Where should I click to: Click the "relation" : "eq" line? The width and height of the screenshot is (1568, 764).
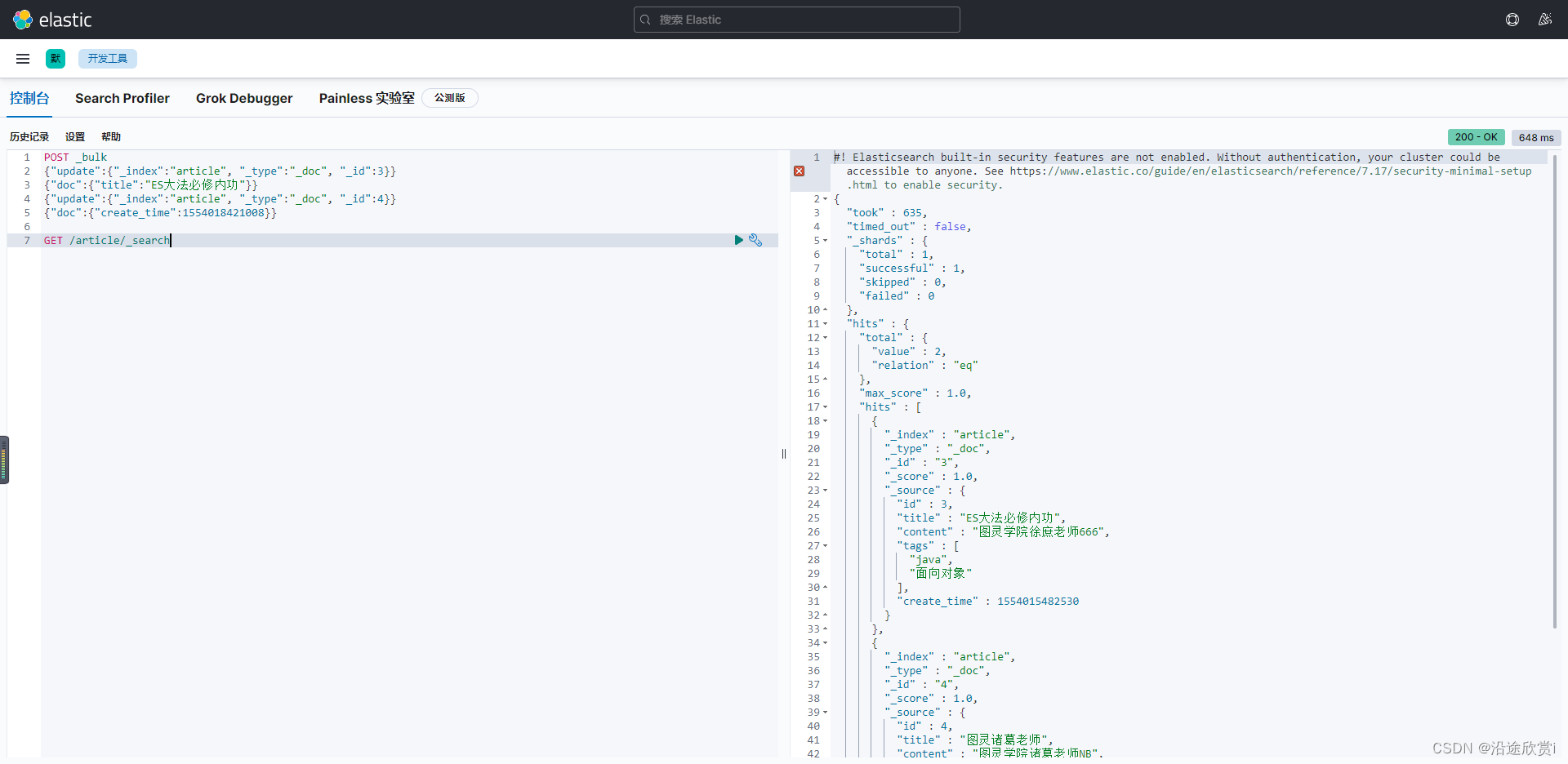(x=924, y=366)
